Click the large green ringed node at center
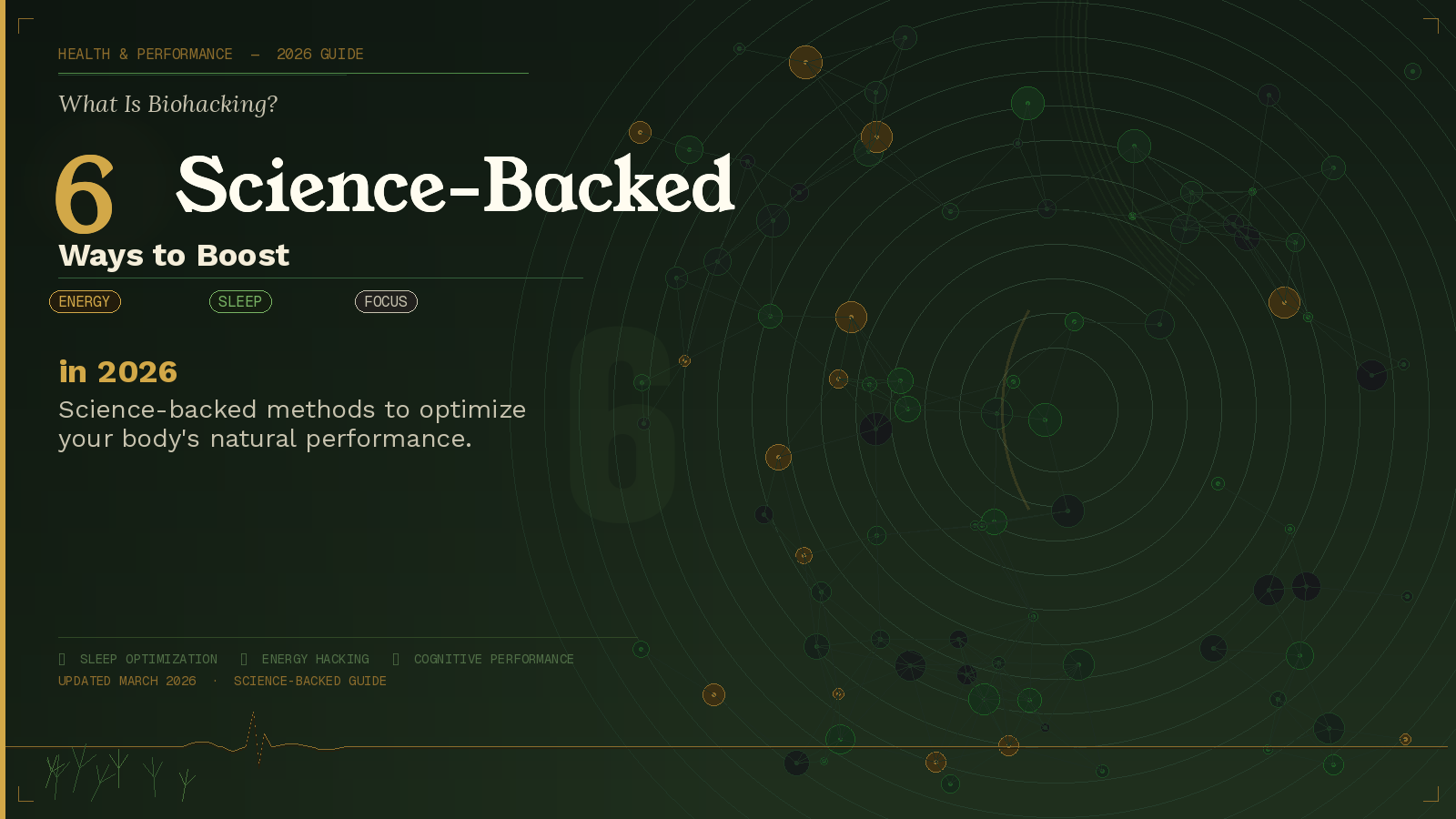This screenshot has height=819, width=1456. pyautogui.click(x=1045, y=420)
